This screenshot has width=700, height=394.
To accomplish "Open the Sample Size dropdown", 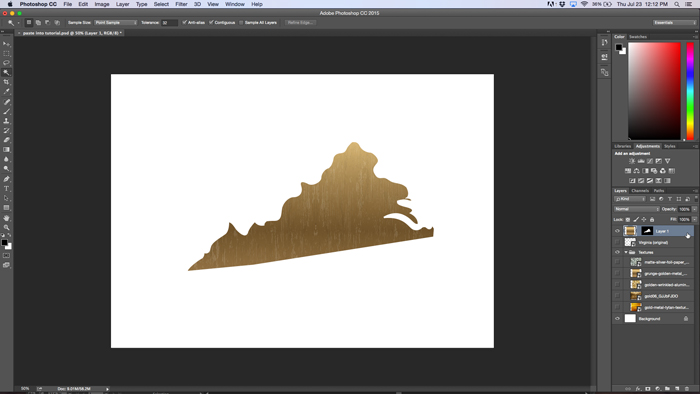I will point(115,22).
